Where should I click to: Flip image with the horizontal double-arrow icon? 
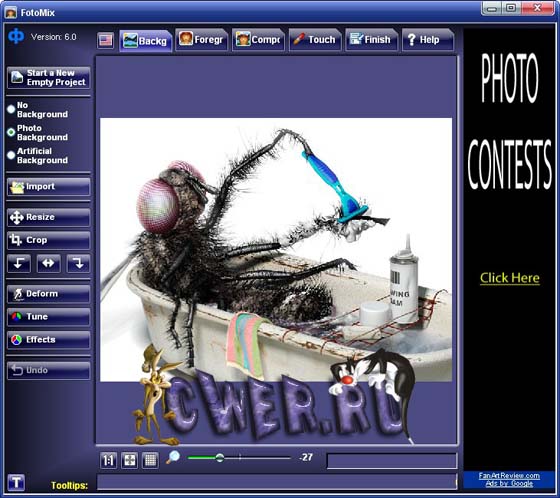[x=49, y=264]
